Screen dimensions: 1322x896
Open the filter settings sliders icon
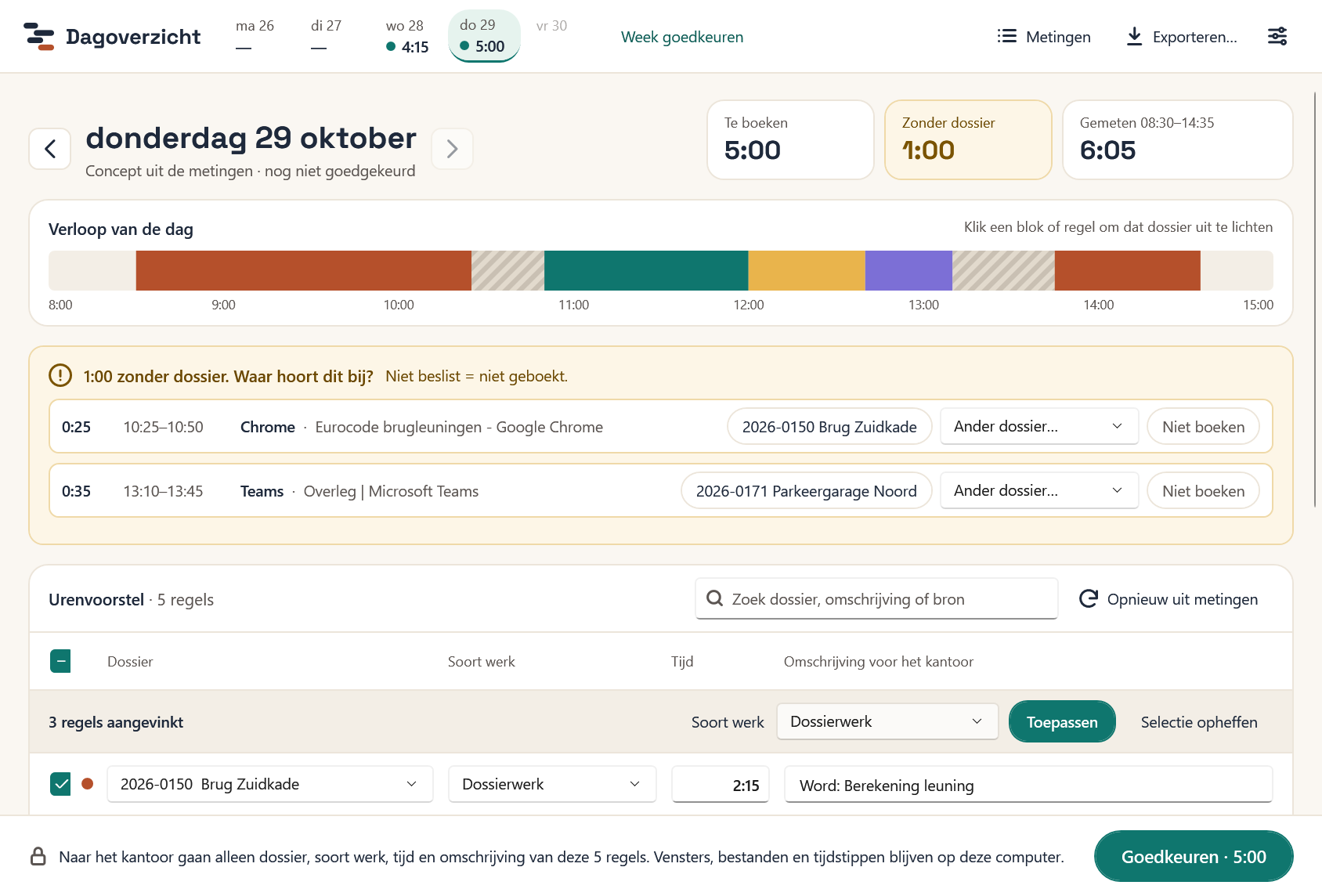(x=1277, y=37)
